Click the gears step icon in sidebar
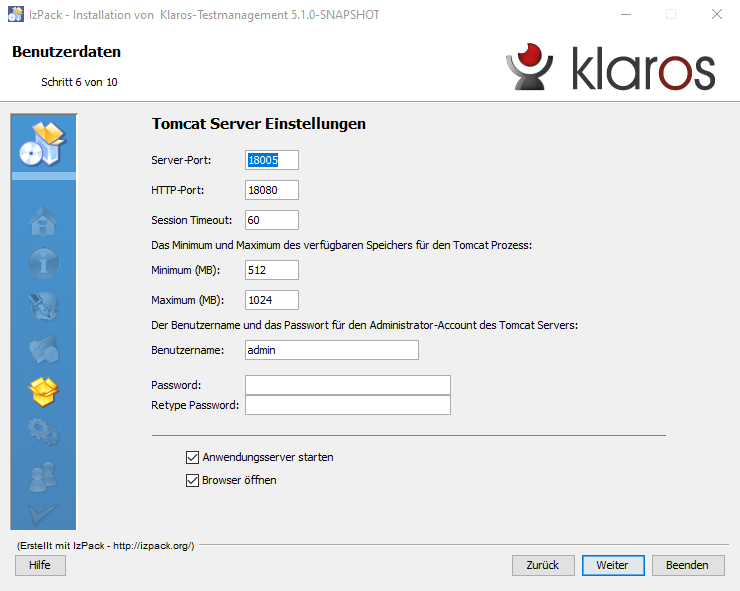Screen dimensions: 740x591 [43, 431]
